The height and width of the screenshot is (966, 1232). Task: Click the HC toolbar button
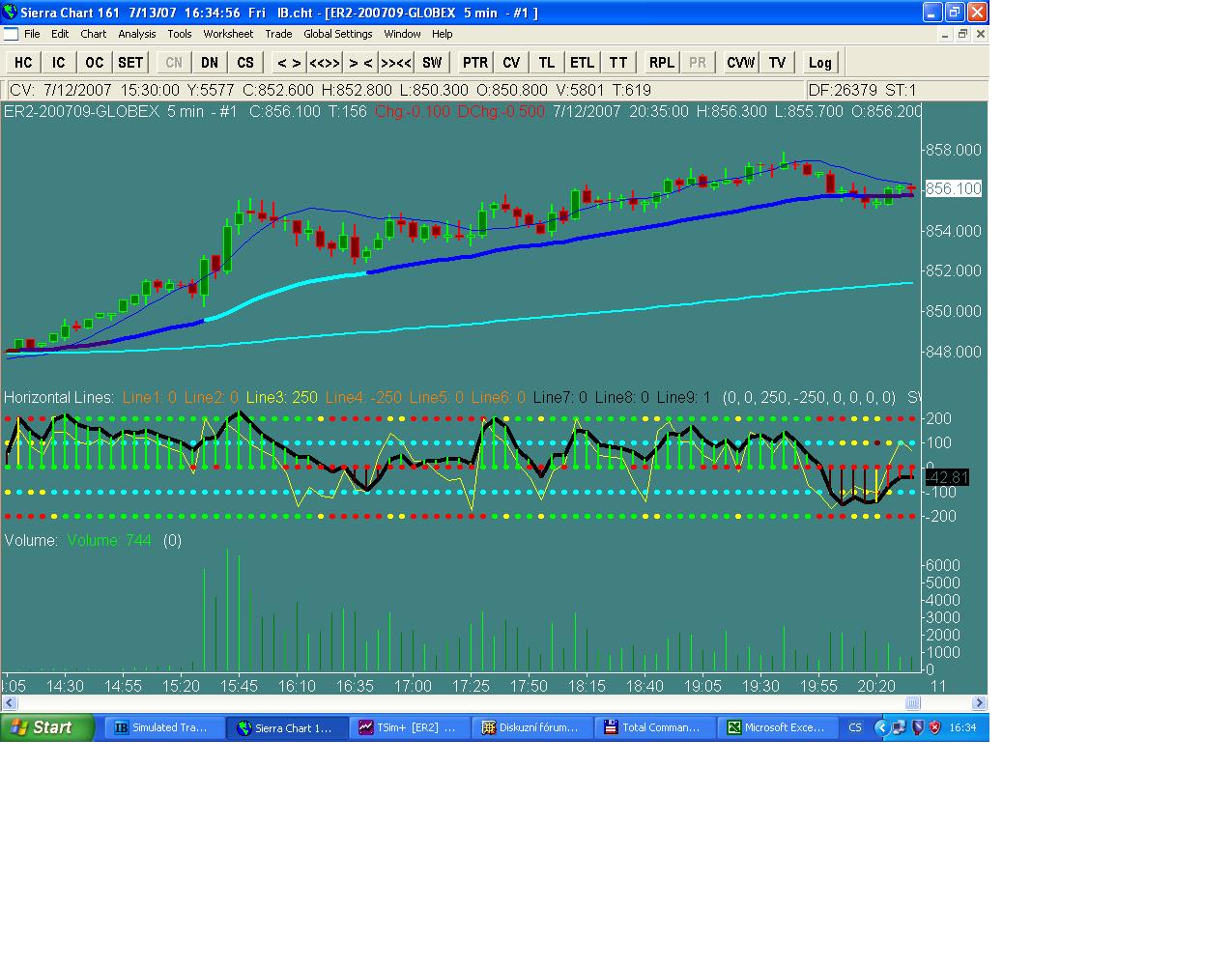(x=23, y=63)
